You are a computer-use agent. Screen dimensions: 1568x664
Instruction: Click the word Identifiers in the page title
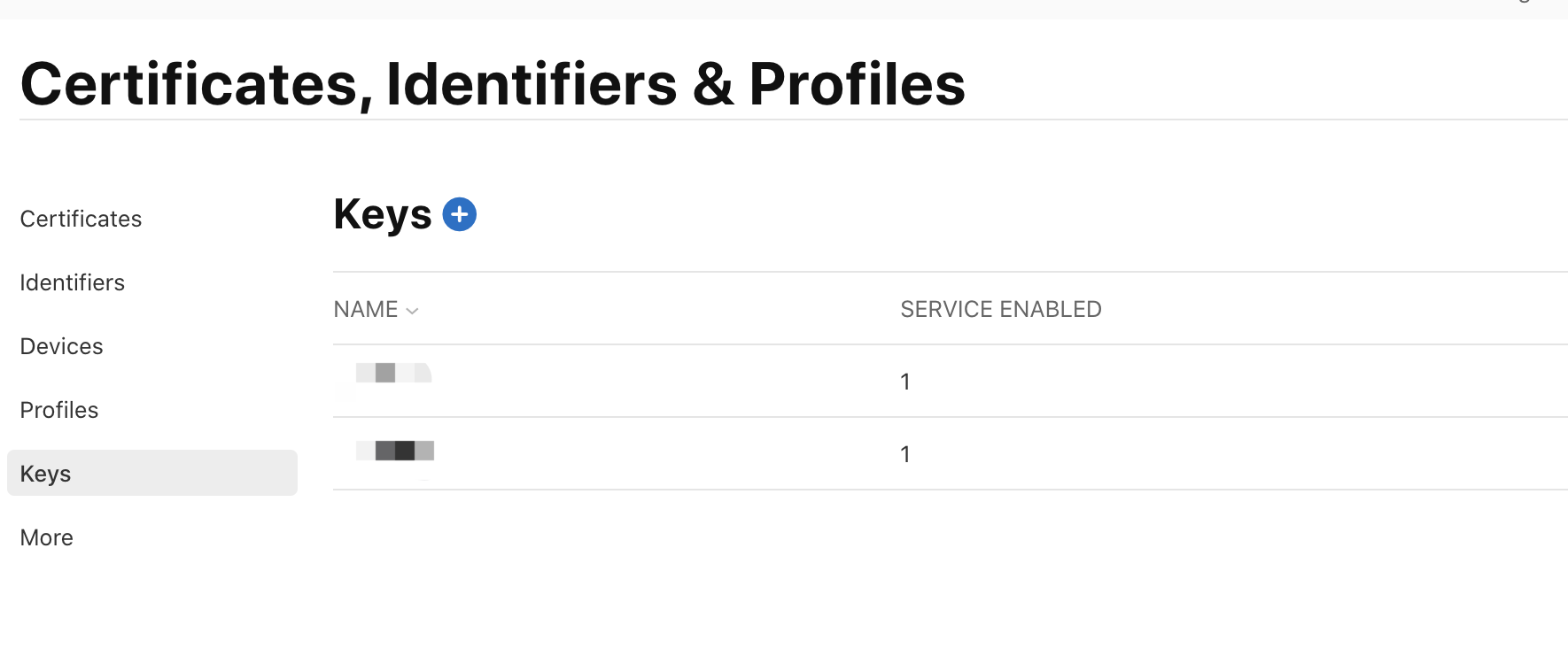click(532, 85)
